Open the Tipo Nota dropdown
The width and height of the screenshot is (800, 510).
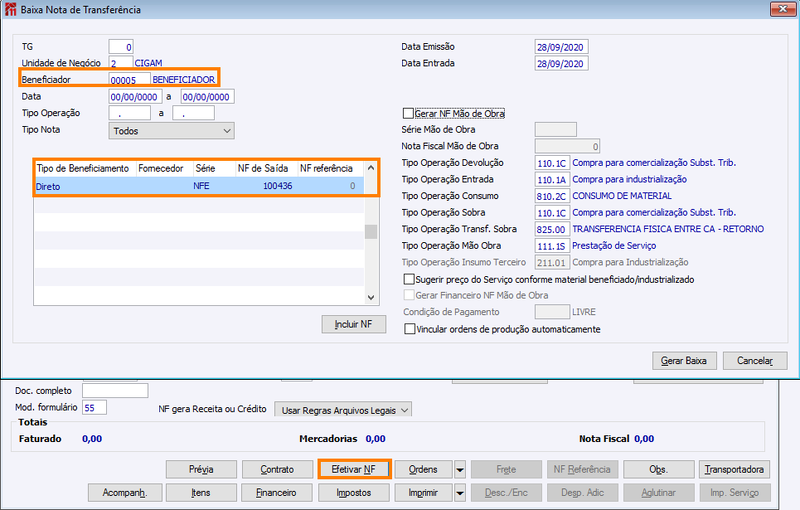coord(171,131)
